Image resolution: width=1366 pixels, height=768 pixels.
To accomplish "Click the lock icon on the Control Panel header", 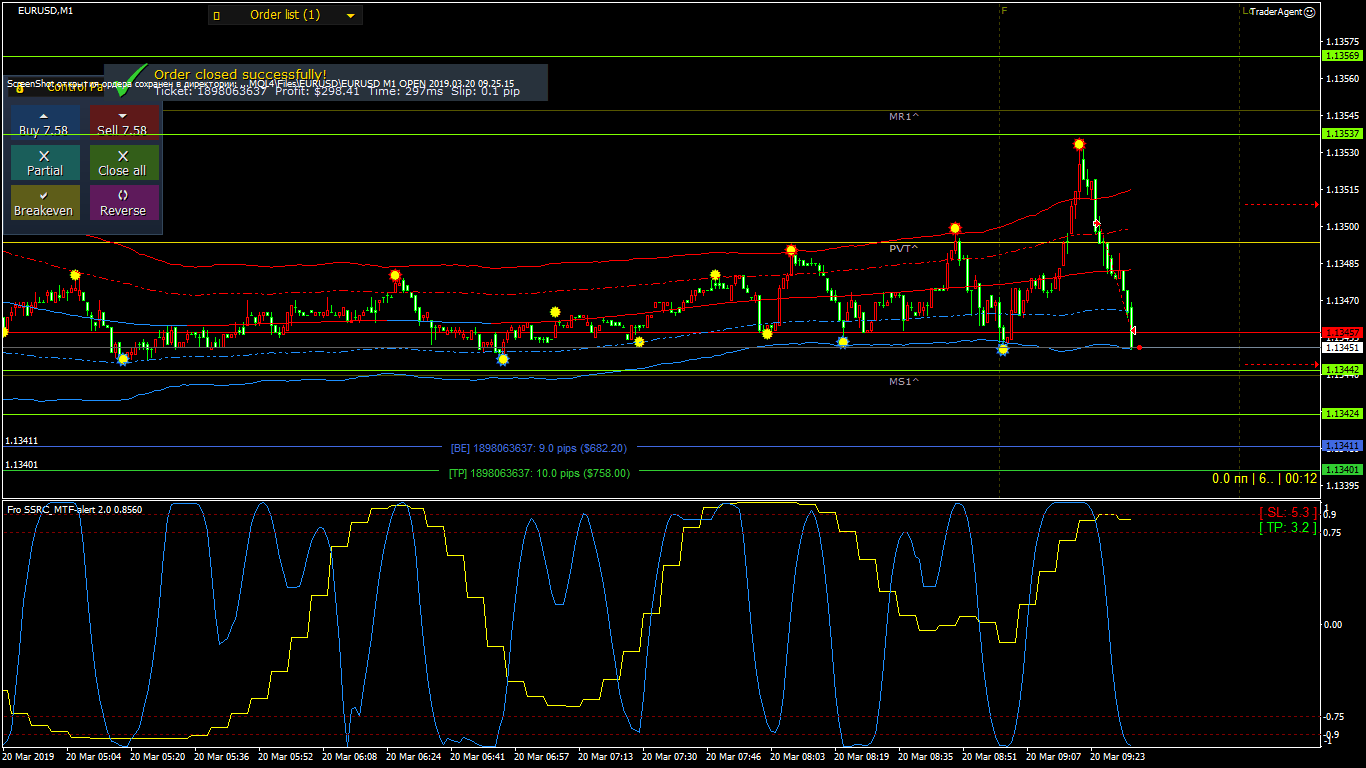I will click(x=19, y=88).
